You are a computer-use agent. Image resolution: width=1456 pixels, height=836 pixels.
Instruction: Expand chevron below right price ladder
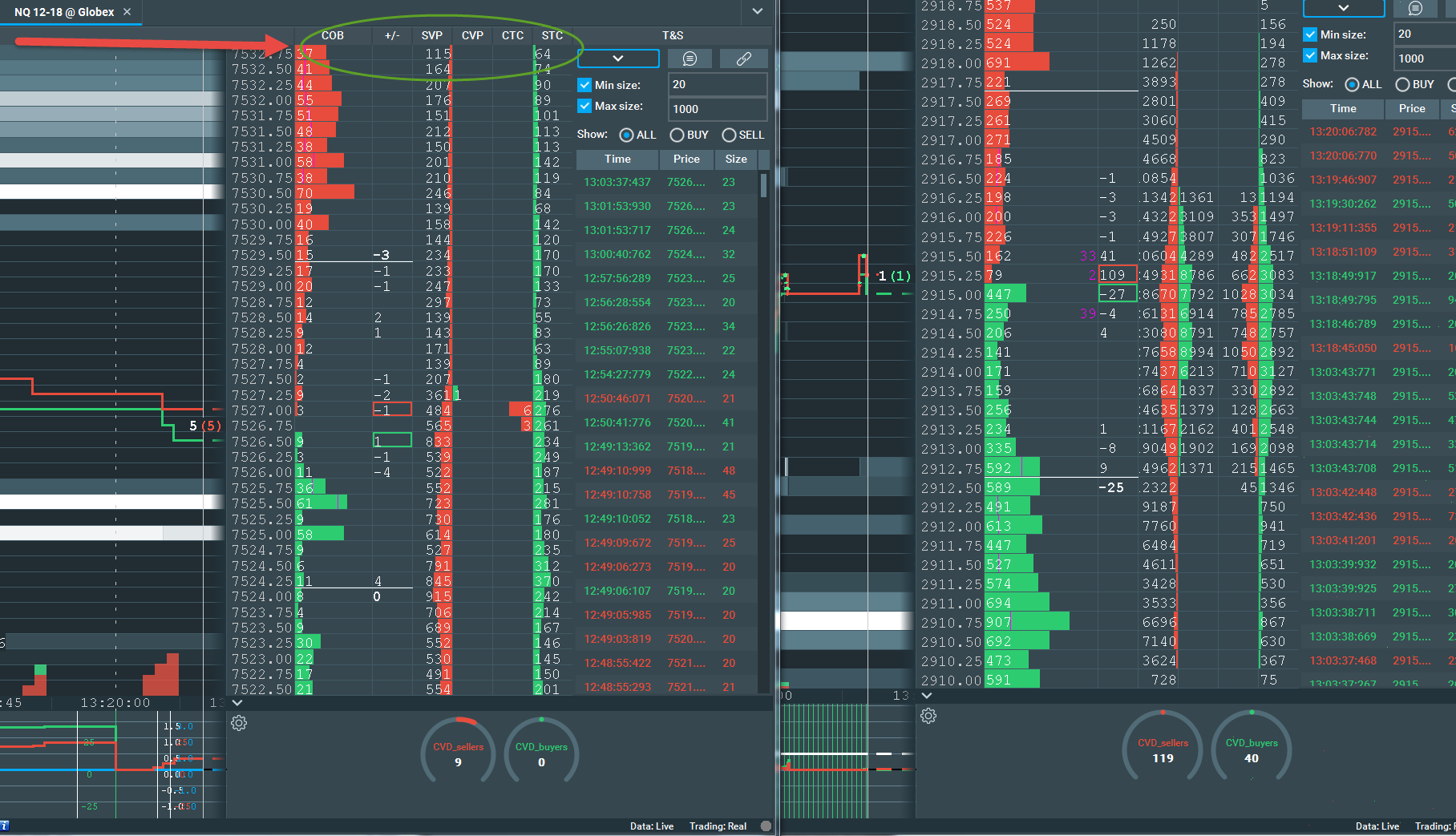click(x=927, y=696)
